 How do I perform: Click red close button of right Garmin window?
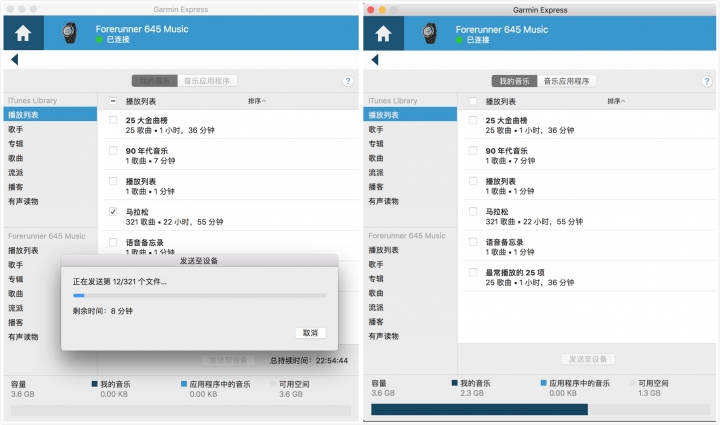371,10
